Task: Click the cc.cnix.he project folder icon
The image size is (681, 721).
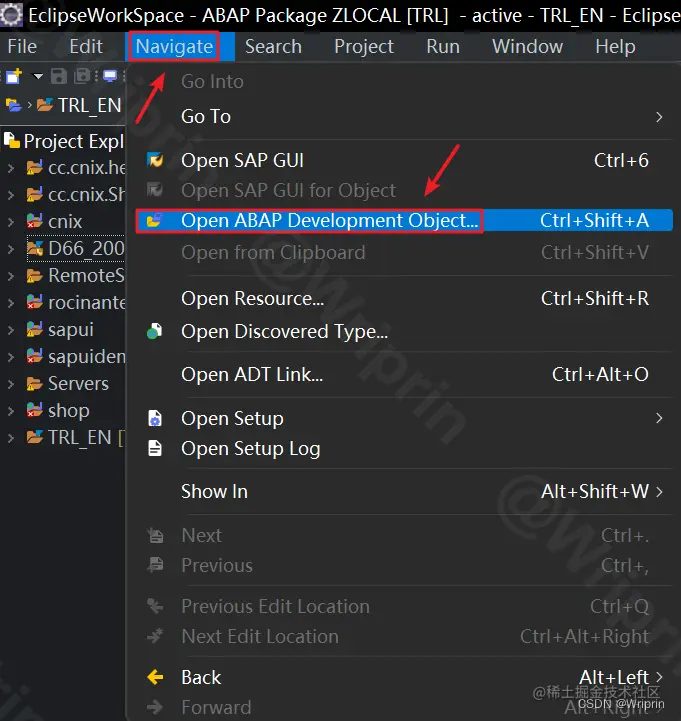Action: coord(34,168)
